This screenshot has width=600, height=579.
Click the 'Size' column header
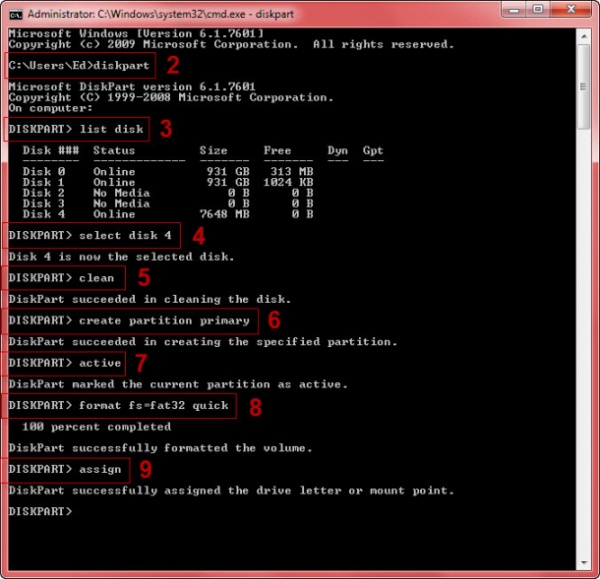click(214, 150)
